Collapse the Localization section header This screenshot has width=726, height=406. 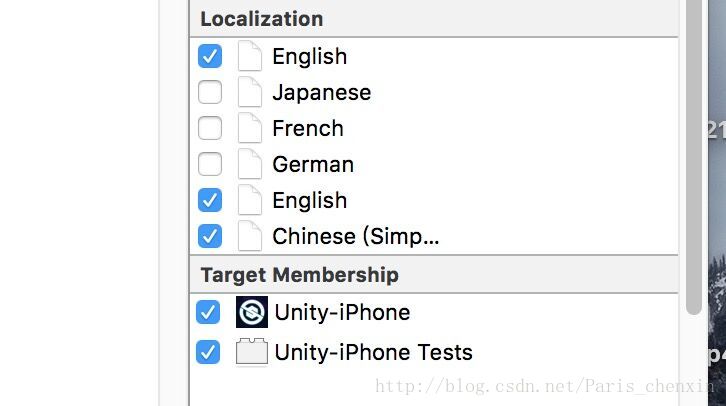pyautogui.click(x=261, y=19)
